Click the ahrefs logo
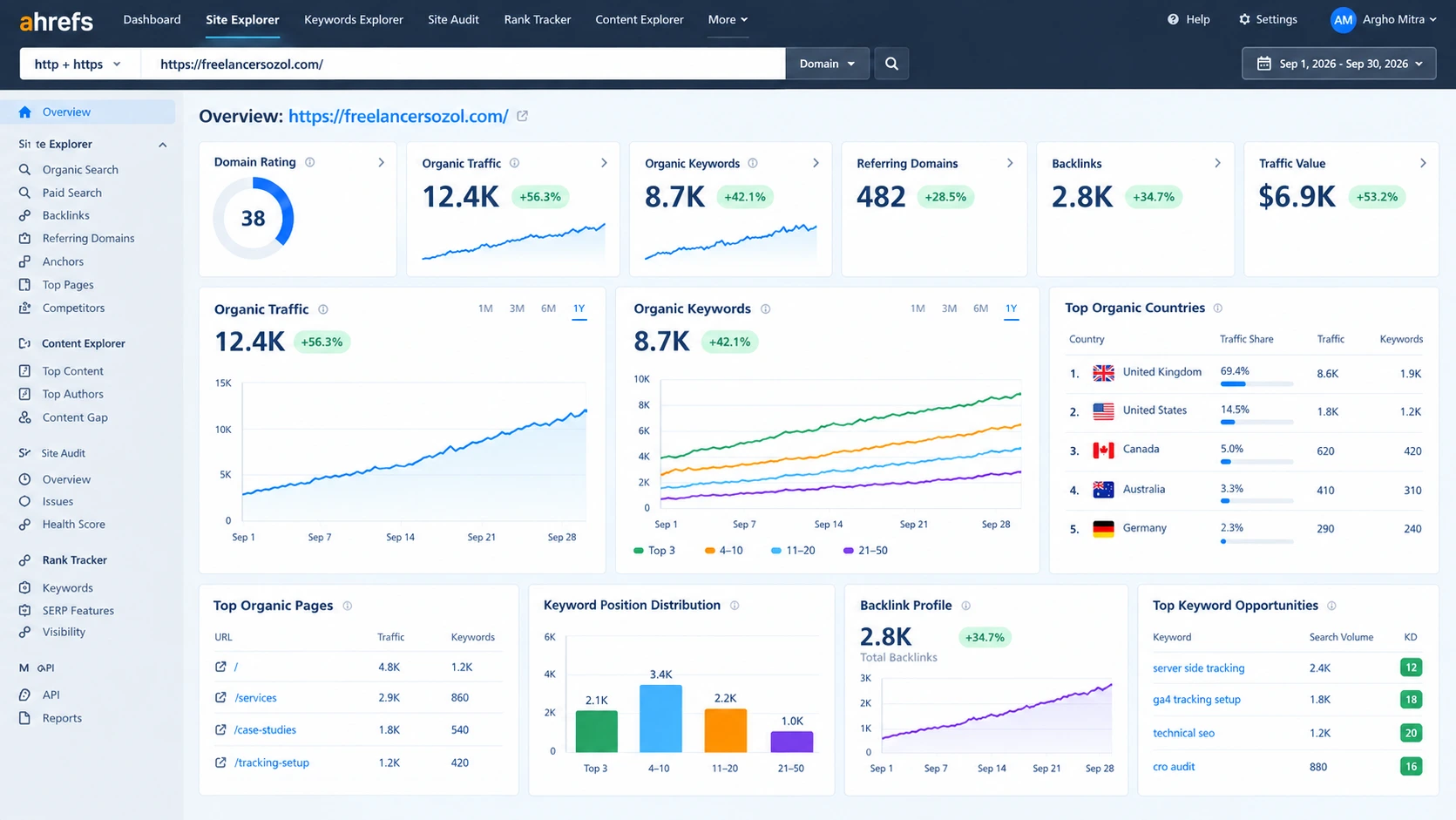 click(57, 21)
